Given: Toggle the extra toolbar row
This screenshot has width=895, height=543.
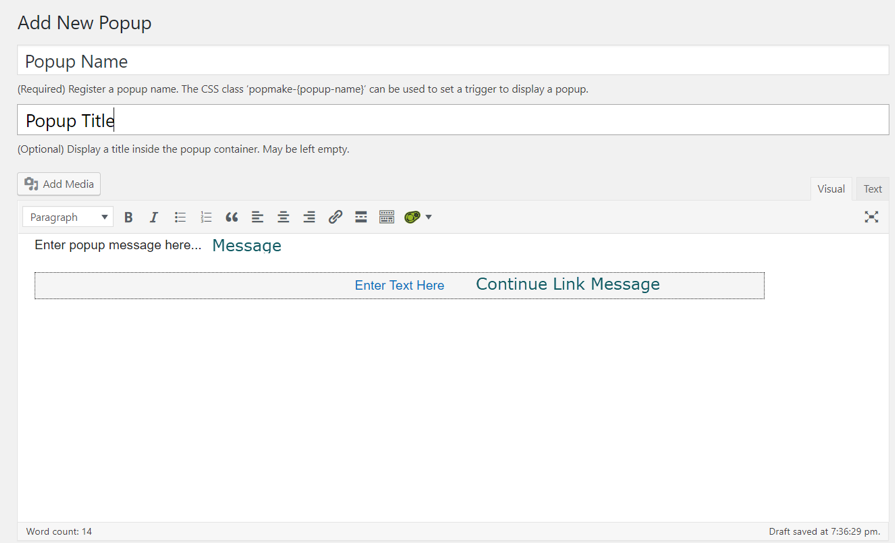Looking at the screenshot, I should click(387, 217).
